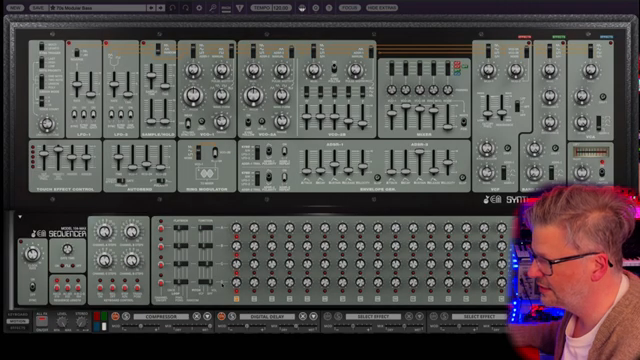Image resolution: width=640 pixels, height=360 pixels.
Task: Click the sequencer GATE TIME knob
Action: point(67,249)
